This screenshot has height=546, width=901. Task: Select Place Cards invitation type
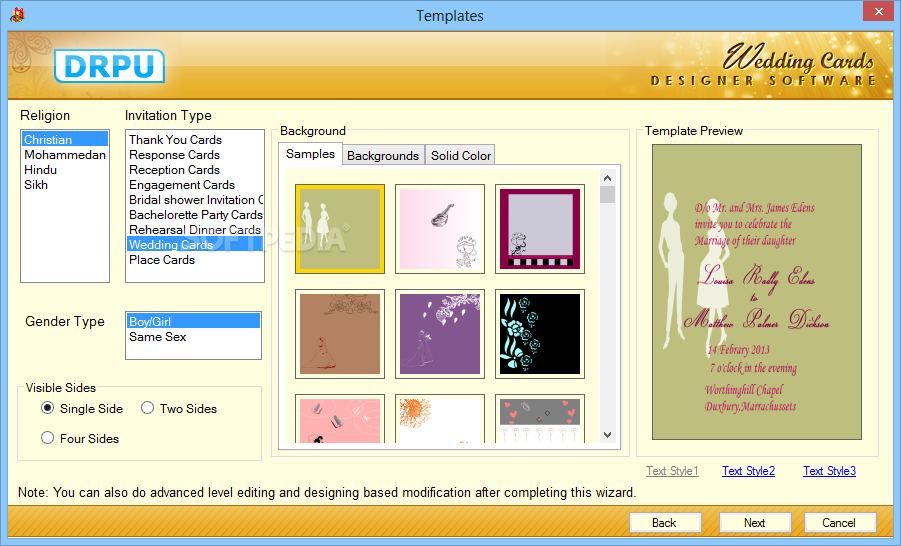195,259
